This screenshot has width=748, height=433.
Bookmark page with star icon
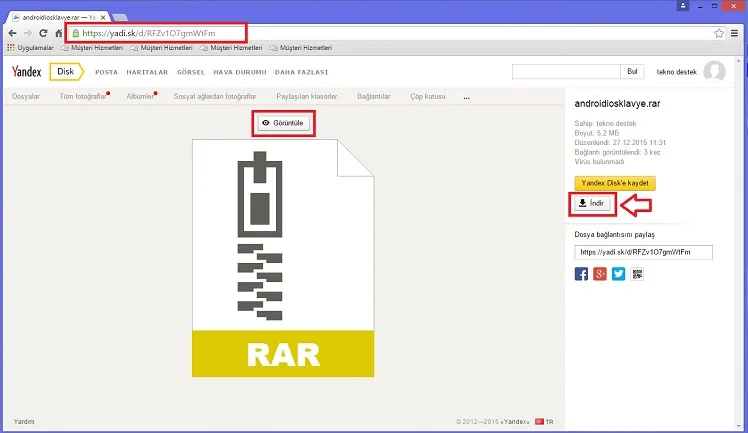pyautogui.click(x=719, y=33)
